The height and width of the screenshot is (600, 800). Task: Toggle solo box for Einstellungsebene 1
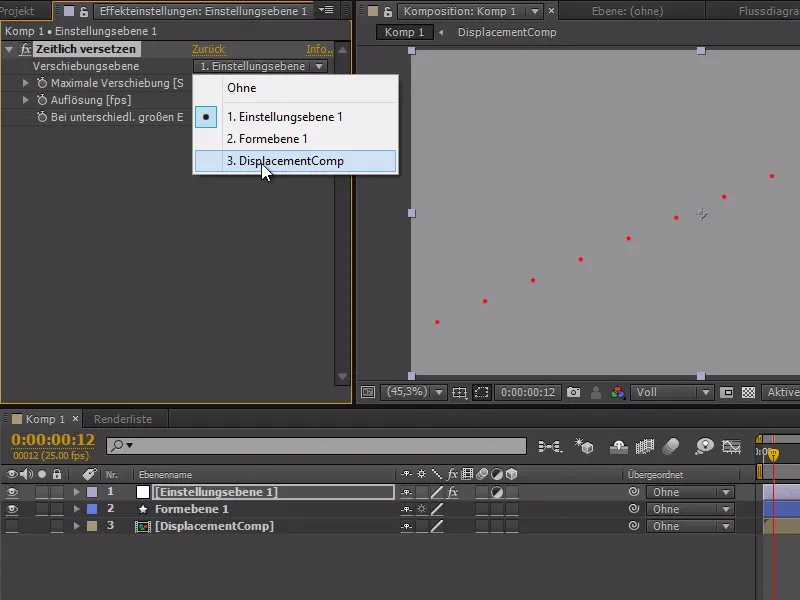42,492
